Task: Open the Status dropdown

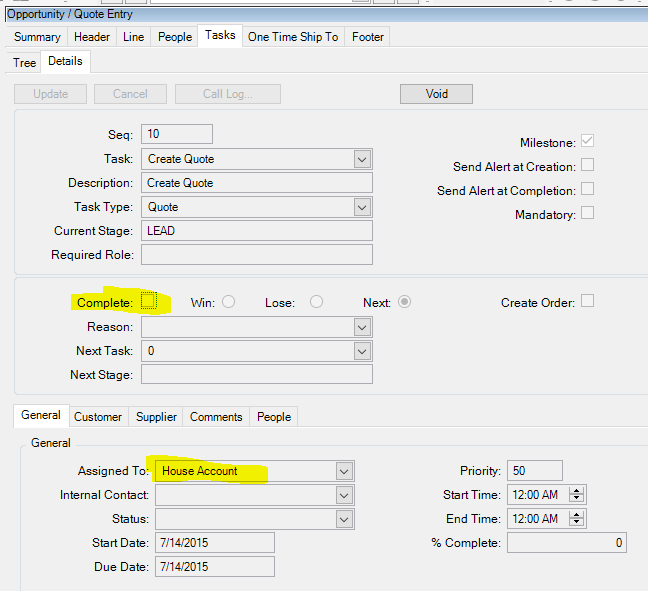Action: (344, 519)
